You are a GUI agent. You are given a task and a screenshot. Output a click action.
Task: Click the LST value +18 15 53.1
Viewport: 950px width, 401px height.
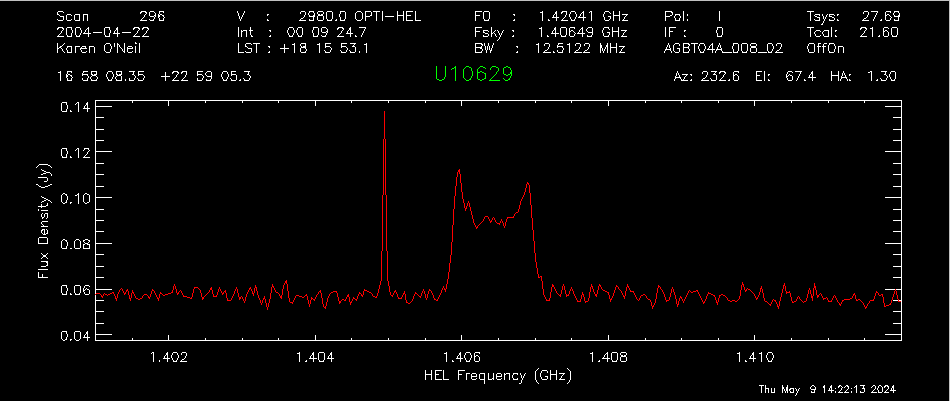pyautogui.click(x=323, y=47)
